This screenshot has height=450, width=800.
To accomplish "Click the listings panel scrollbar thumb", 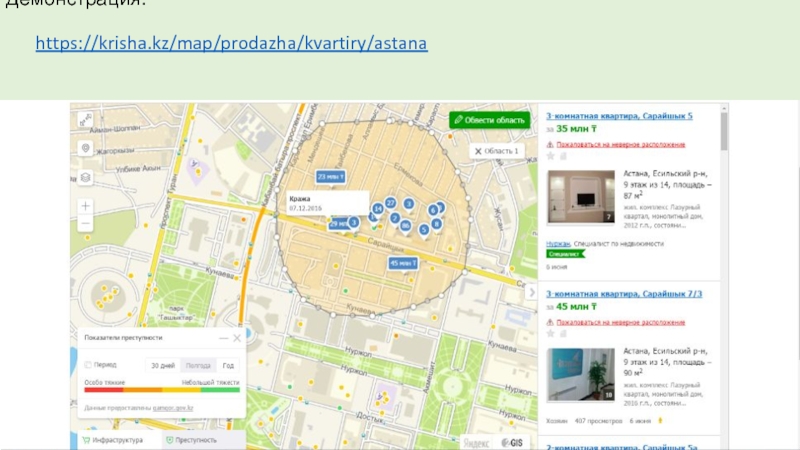I will click(724, 131).
